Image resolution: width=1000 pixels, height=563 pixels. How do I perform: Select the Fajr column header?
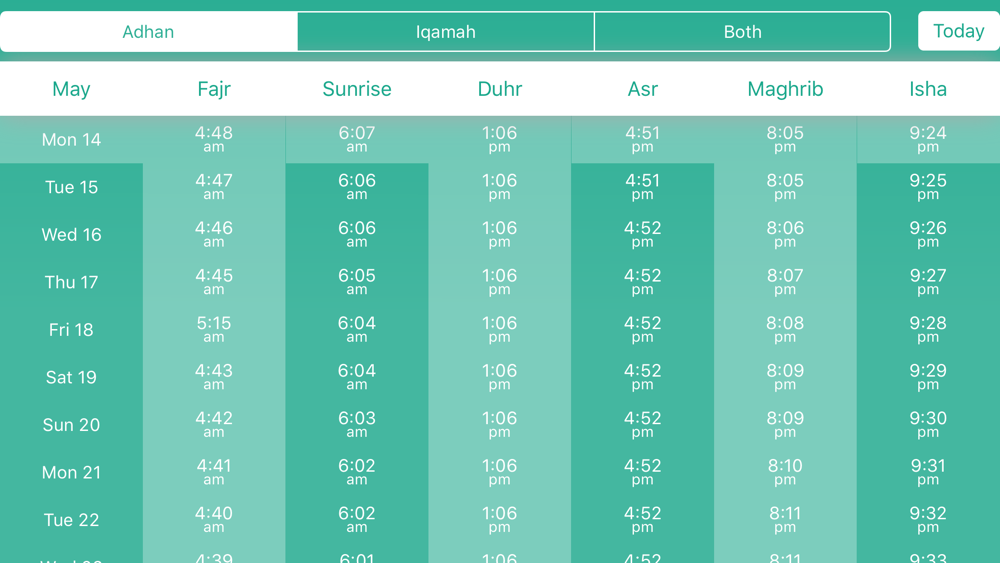[214, 89]
